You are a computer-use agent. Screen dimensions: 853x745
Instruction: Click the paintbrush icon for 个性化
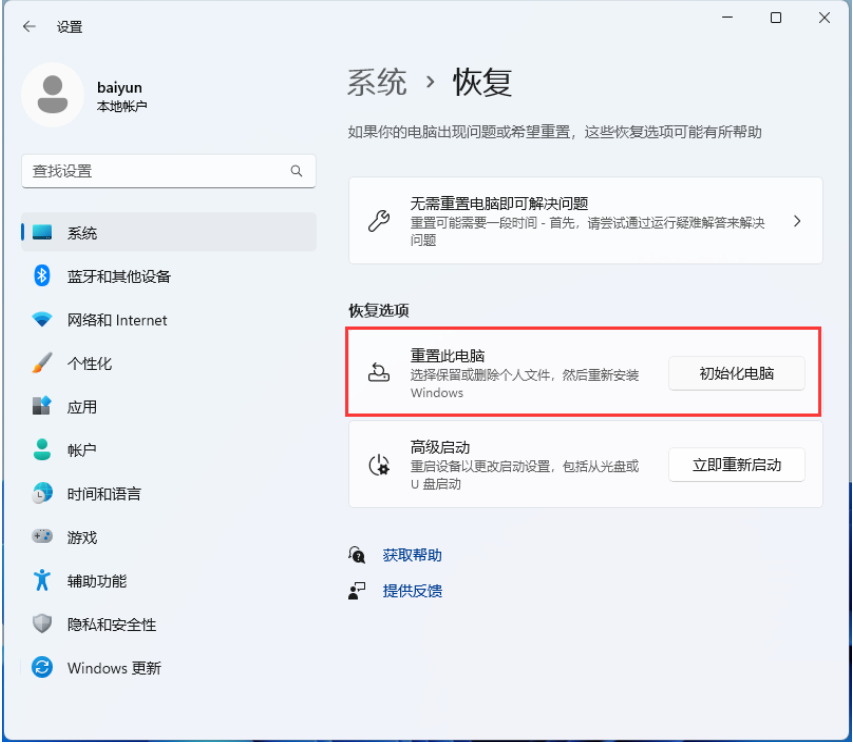pyautogui.click(x=42, y=363)
